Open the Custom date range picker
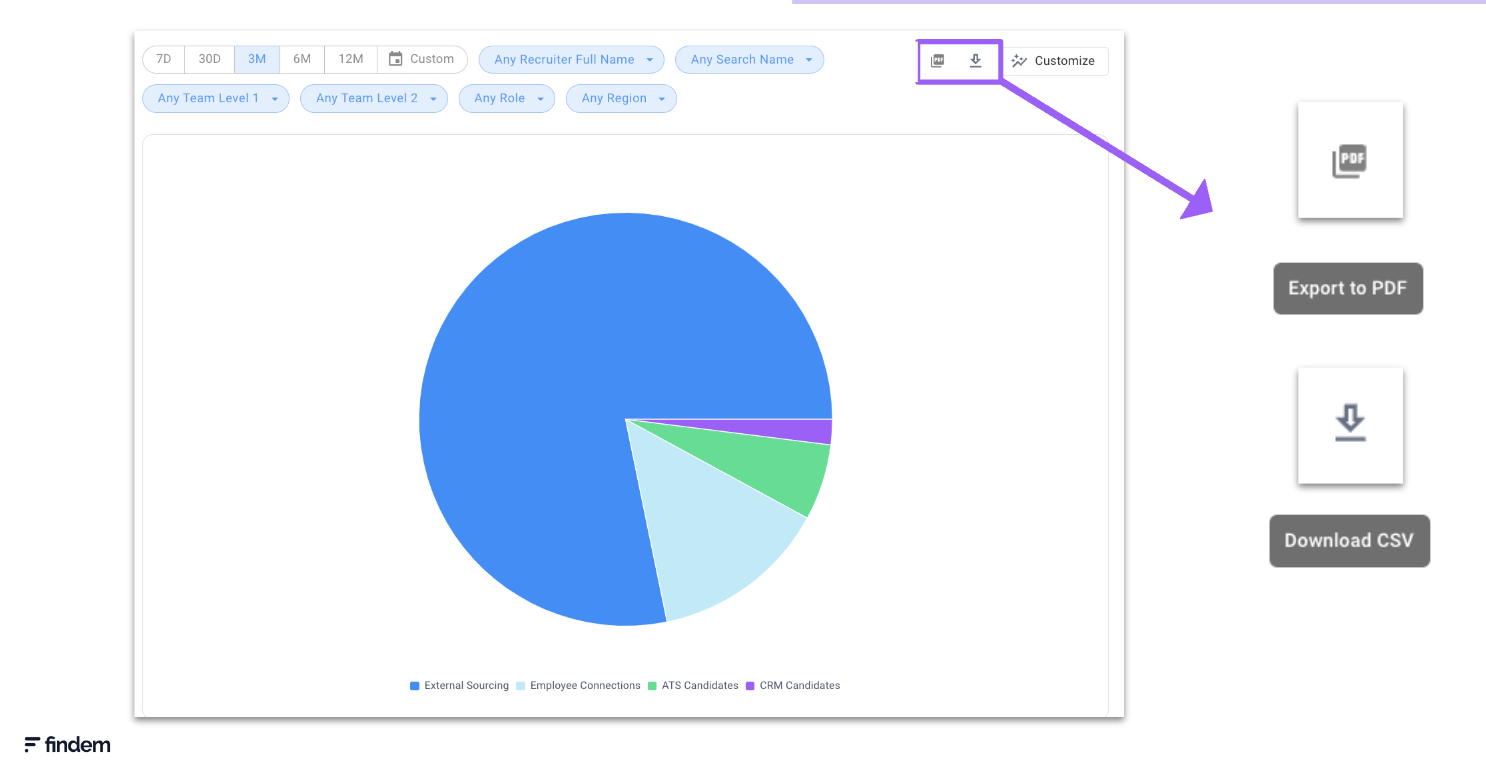 point(422,59)
